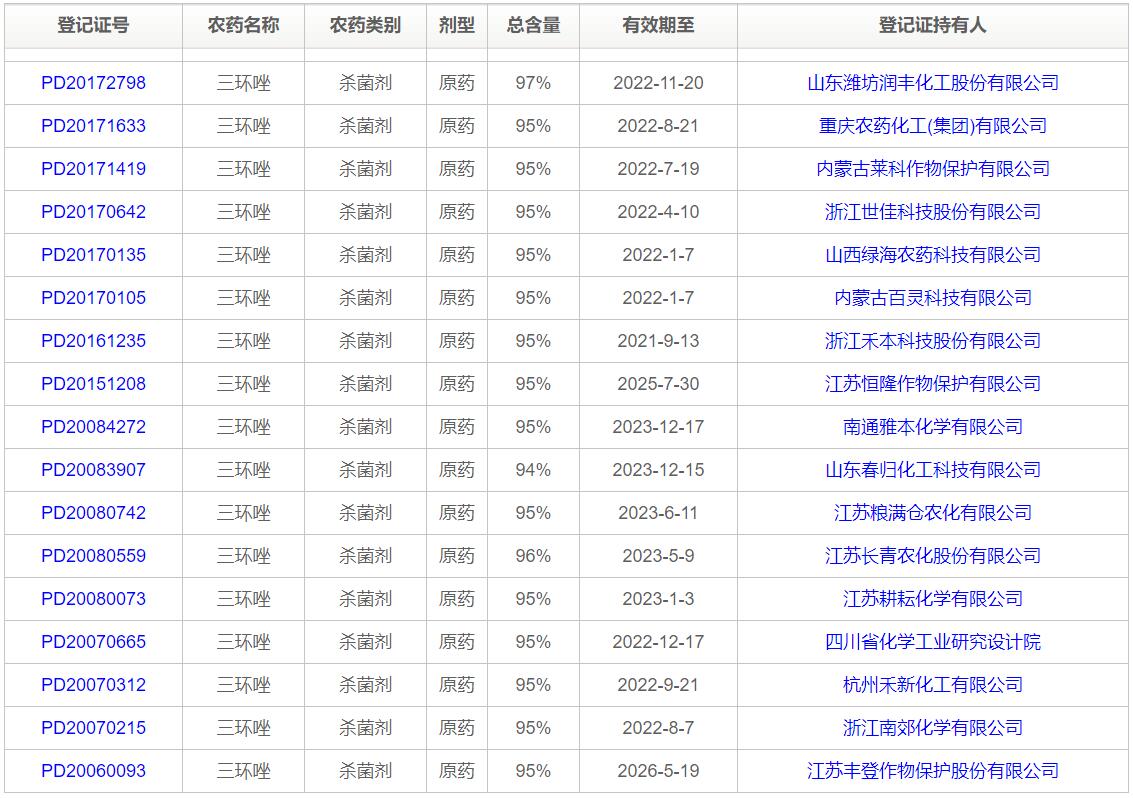Open registration PD20171419 link
The height and width of the screenshot is (798, 1133).
pos(93,169)
